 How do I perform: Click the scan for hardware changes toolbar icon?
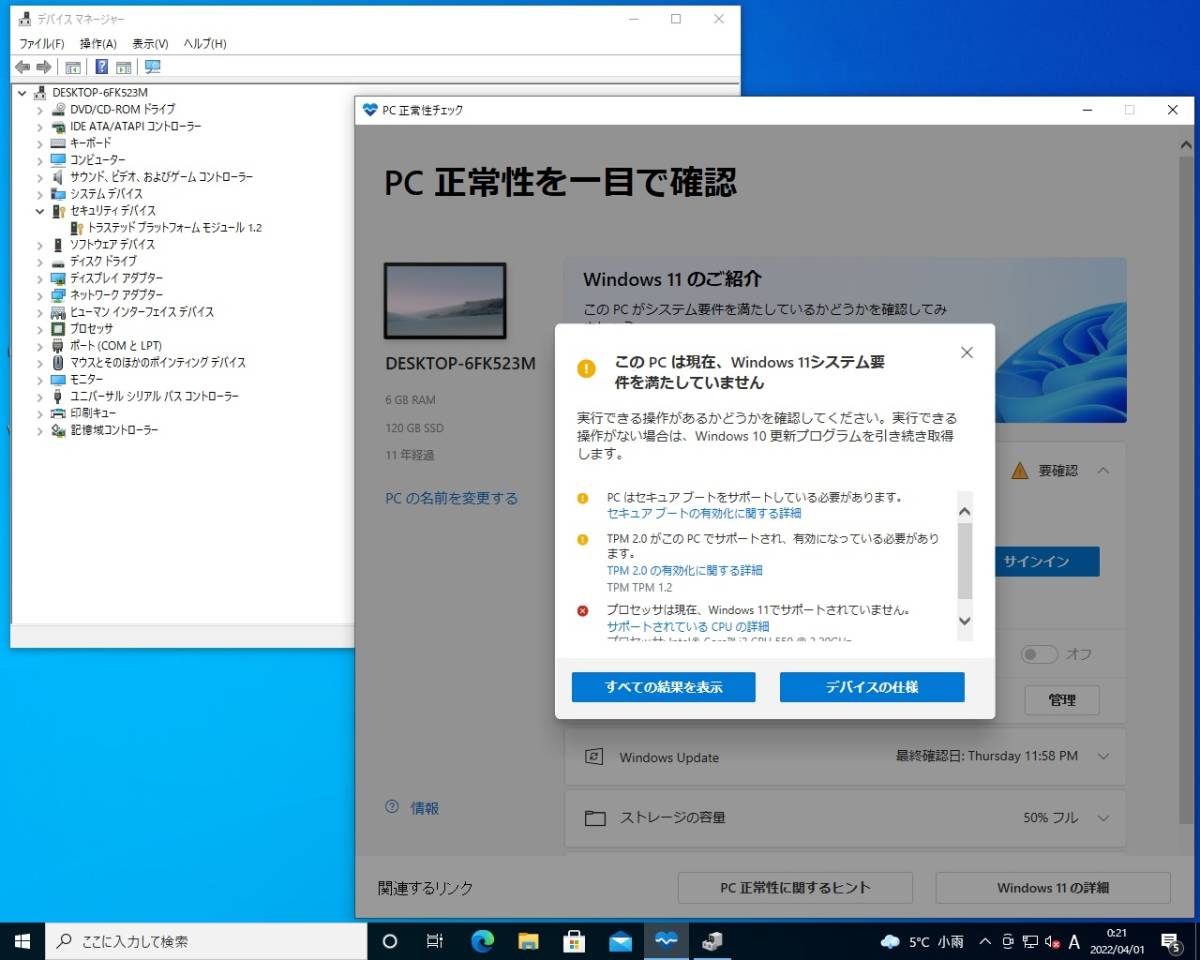coord(152,67)
